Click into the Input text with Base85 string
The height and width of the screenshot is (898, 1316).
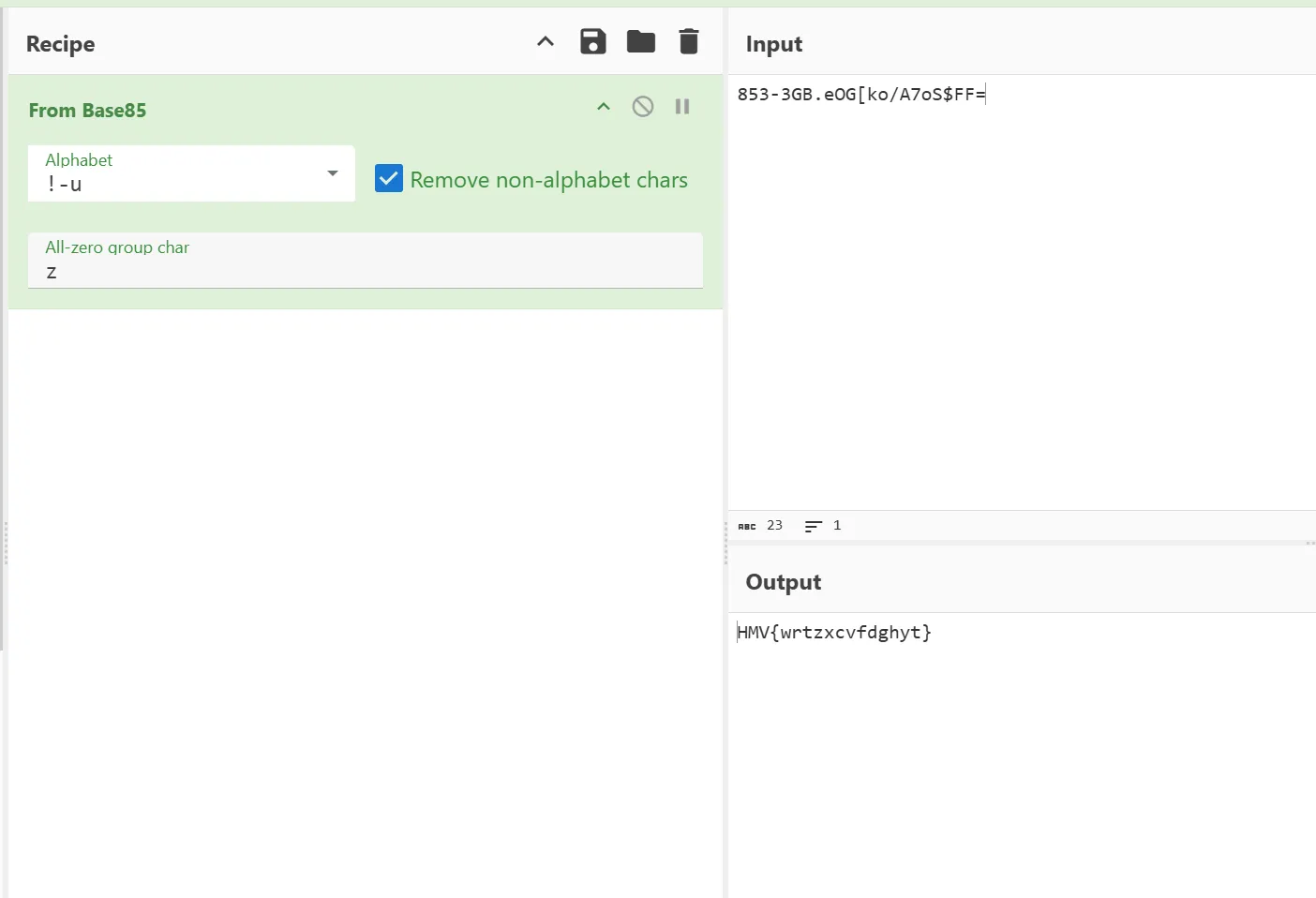(x=860, y=95)
